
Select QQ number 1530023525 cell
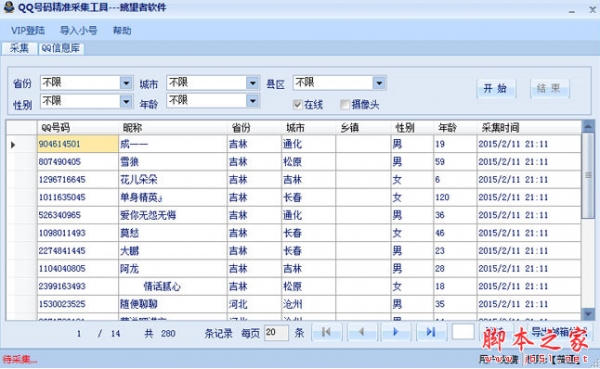pos(78,304)
